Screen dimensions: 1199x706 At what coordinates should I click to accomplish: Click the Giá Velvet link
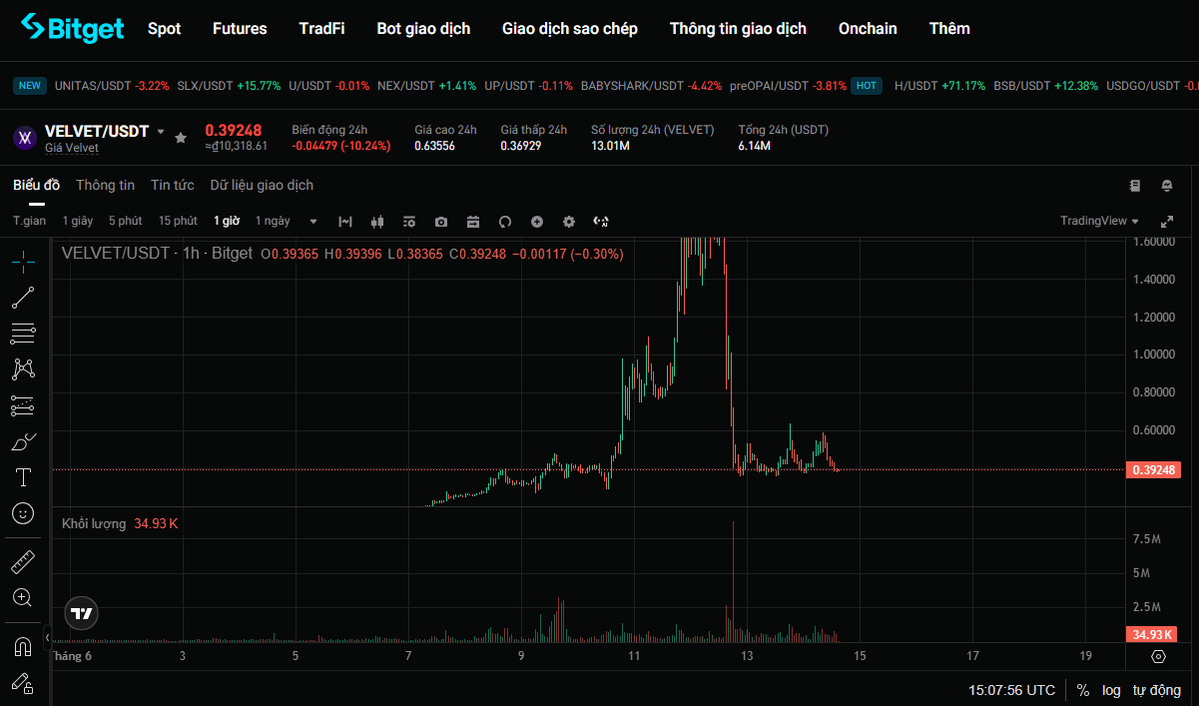(72, 148)
